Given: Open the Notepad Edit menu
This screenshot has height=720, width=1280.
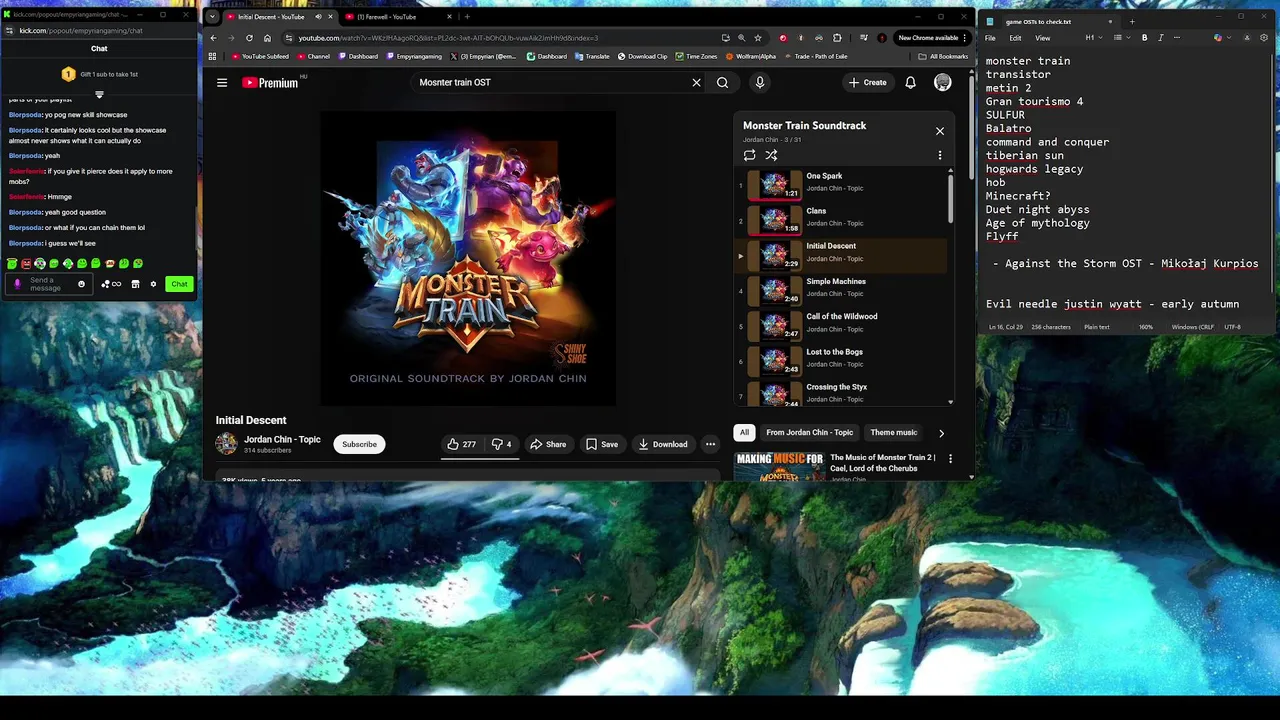Looking at the screenshot, I should point(1015,38).
